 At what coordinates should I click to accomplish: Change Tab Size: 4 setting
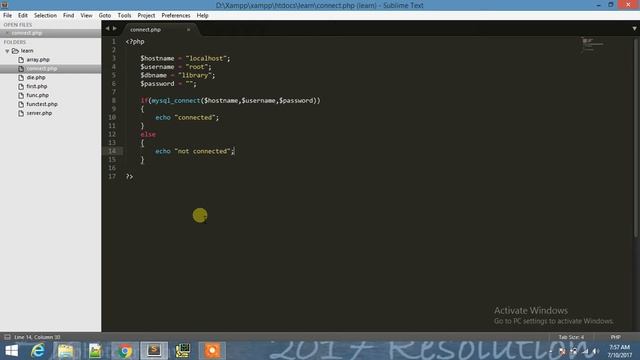(571, 337)
